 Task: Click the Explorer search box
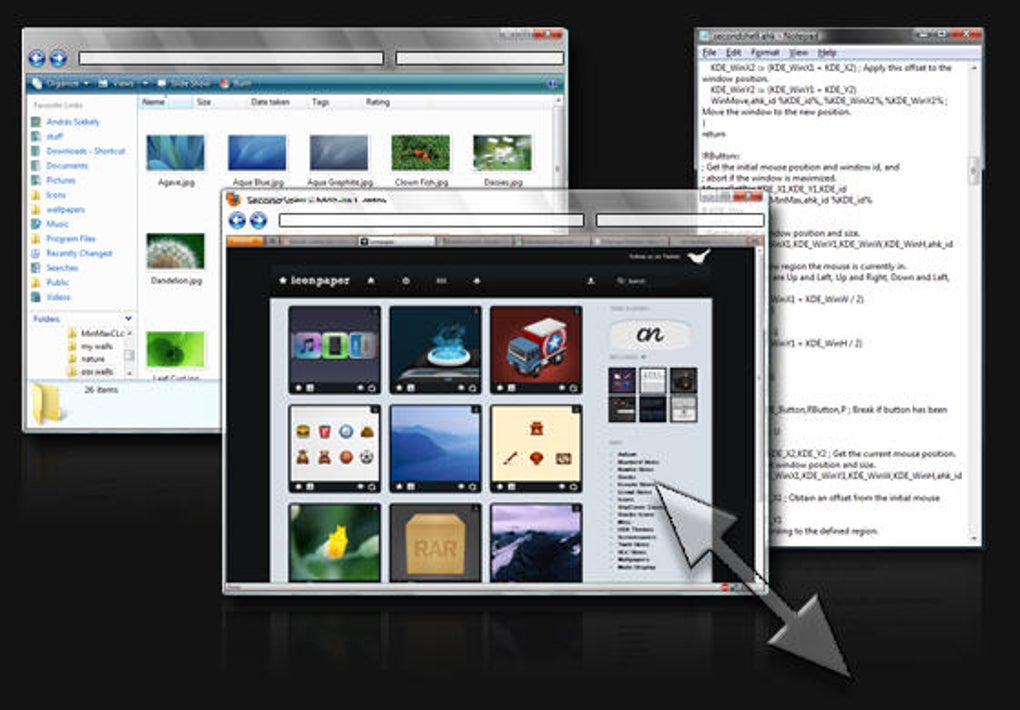click(479, 58)
